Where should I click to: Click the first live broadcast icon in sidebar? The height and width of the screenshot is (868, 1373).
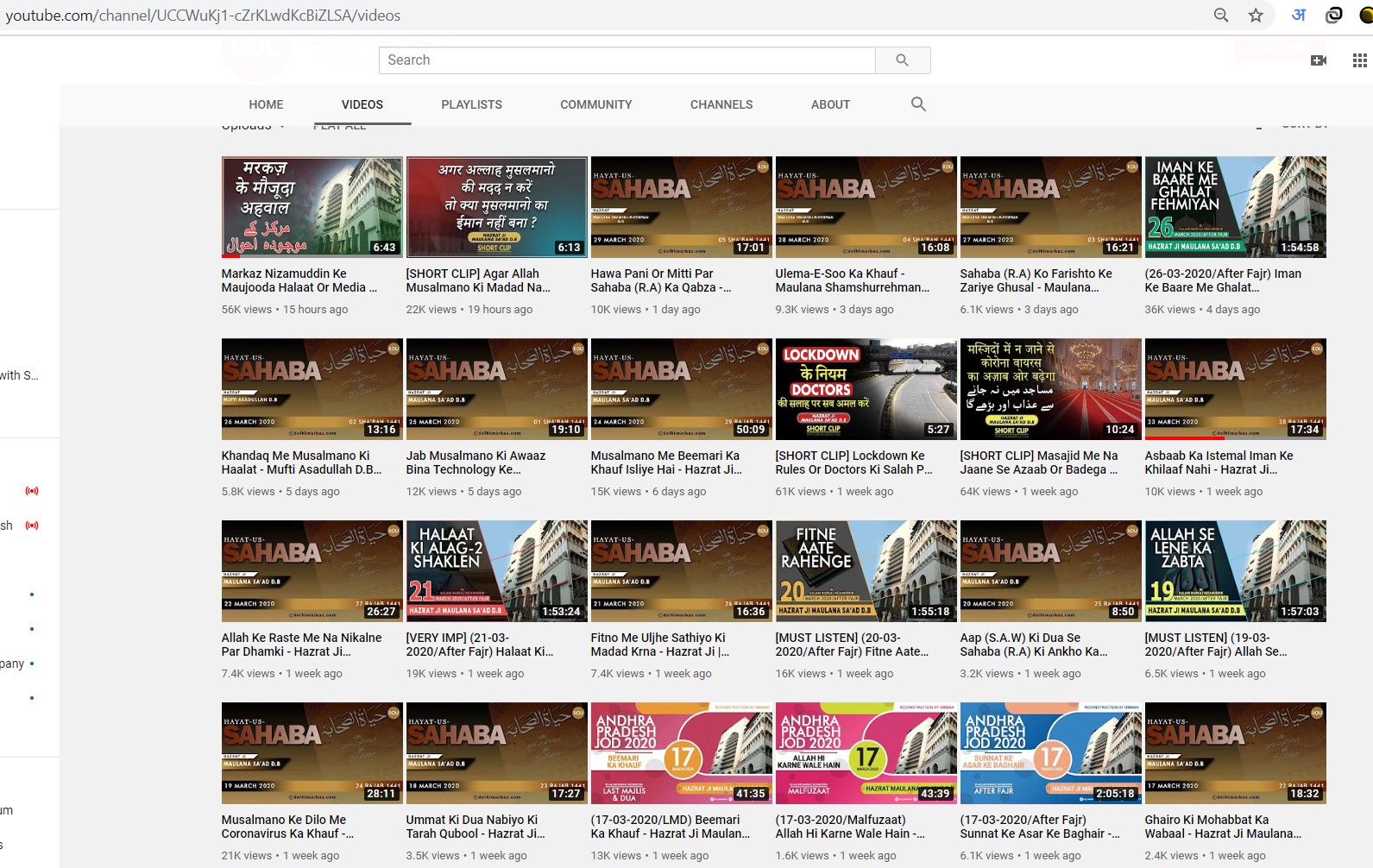pyautogui.click(x=32, y=491)
